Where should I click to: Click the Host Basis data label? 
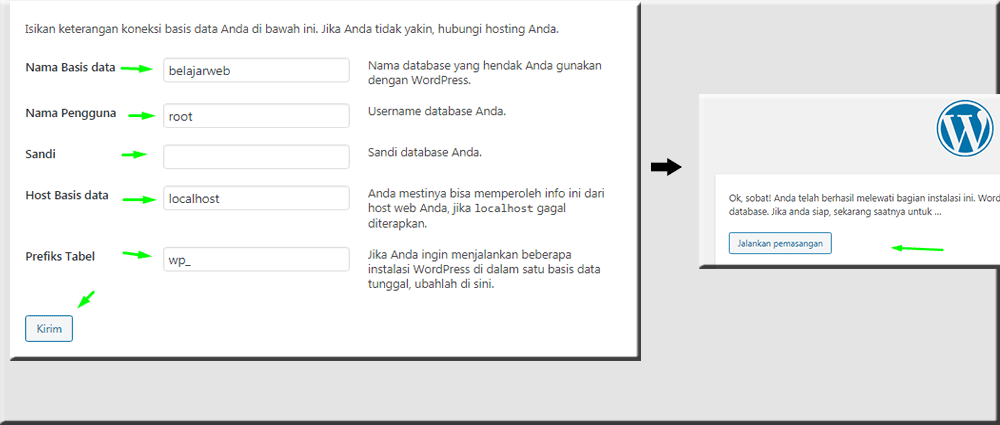pos(67,195)
